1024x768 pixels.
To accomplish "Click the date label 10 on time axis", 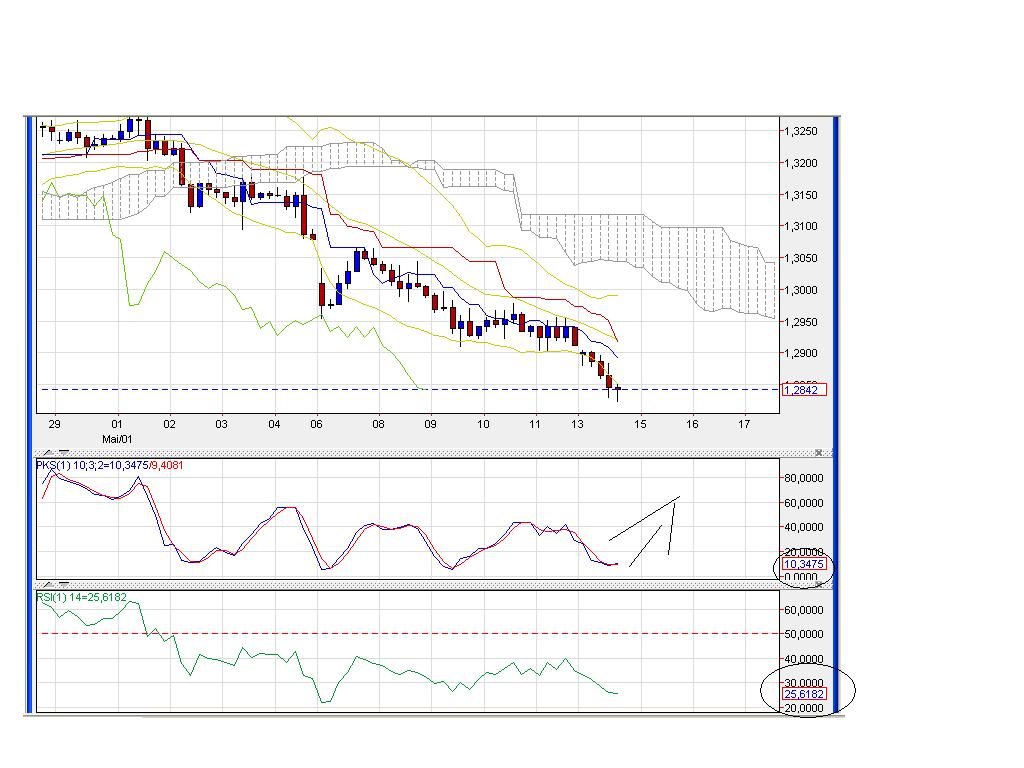I will [483, 424].
